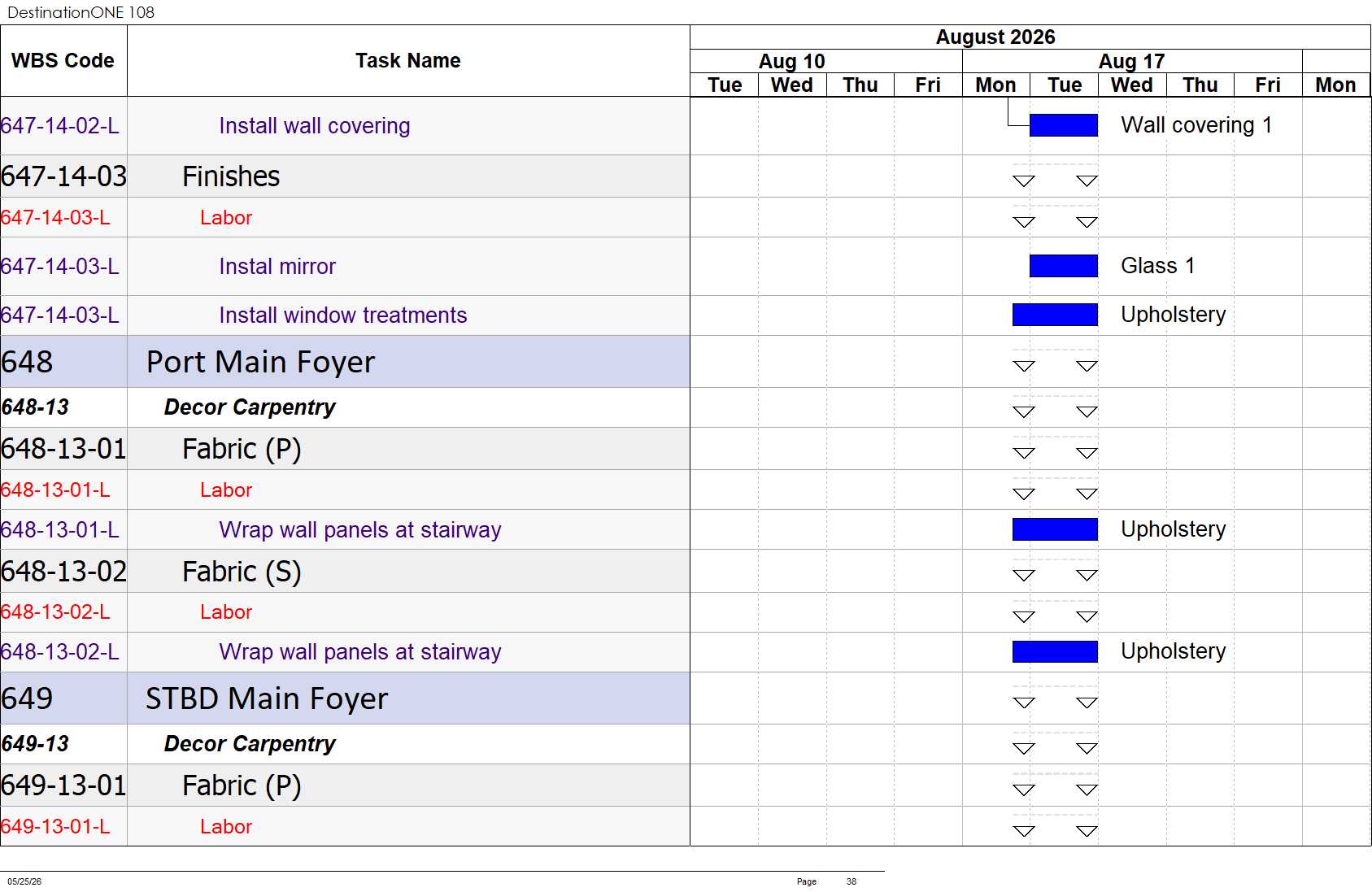Click the Task Name column header
The height and width of the screenshot is (892, 1372).
[x=408, y=61]
